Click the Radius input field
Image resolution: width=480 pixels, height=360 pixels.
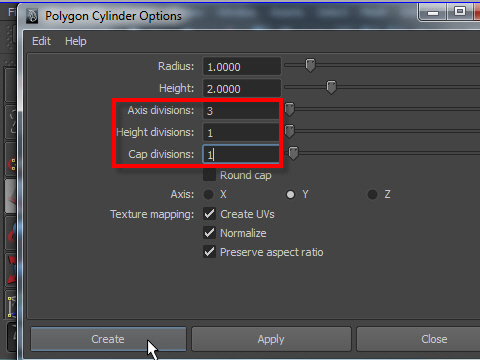(x=242, y=67)
